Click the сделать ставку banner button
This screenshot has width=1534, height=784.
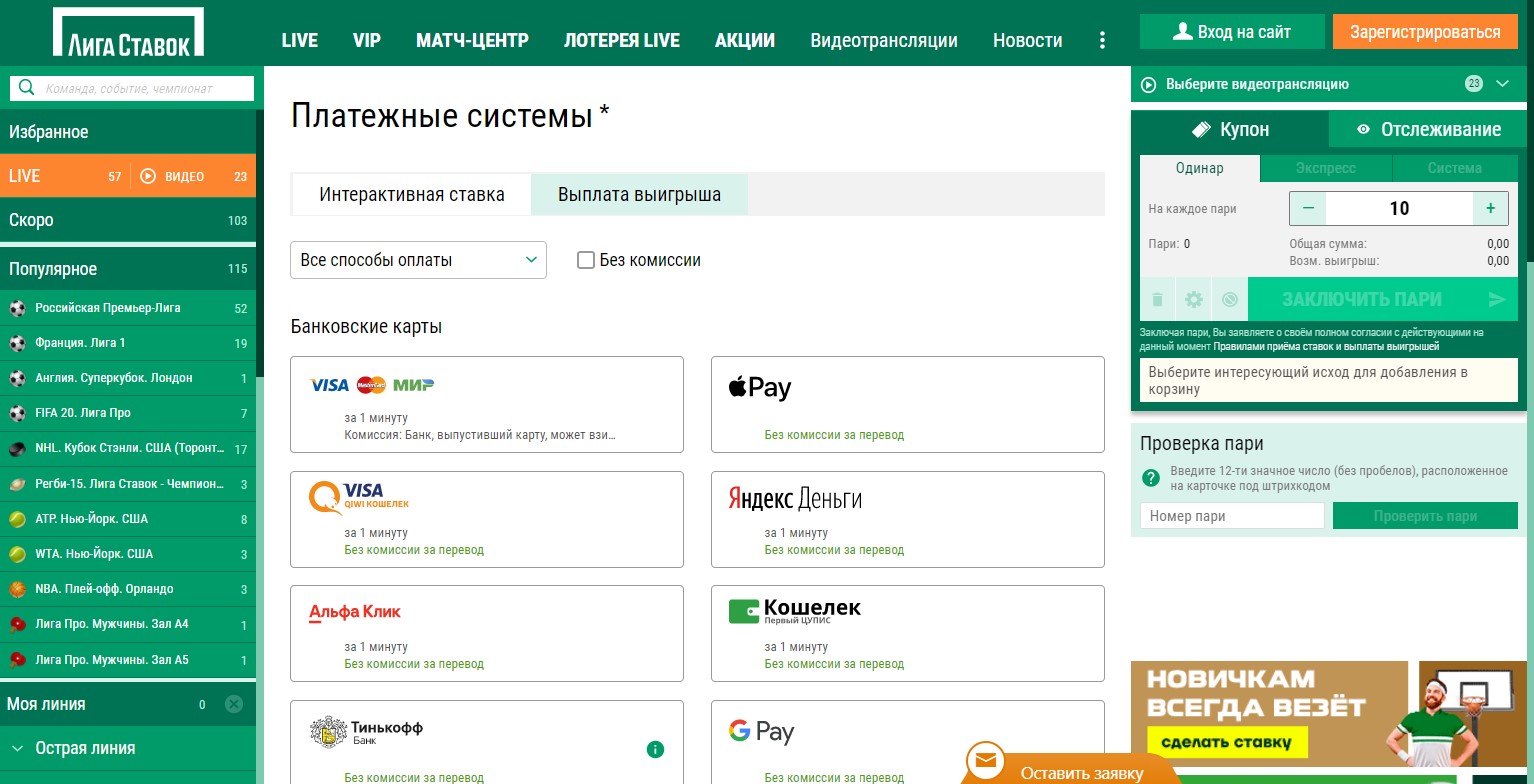(x=1226, y=743)
